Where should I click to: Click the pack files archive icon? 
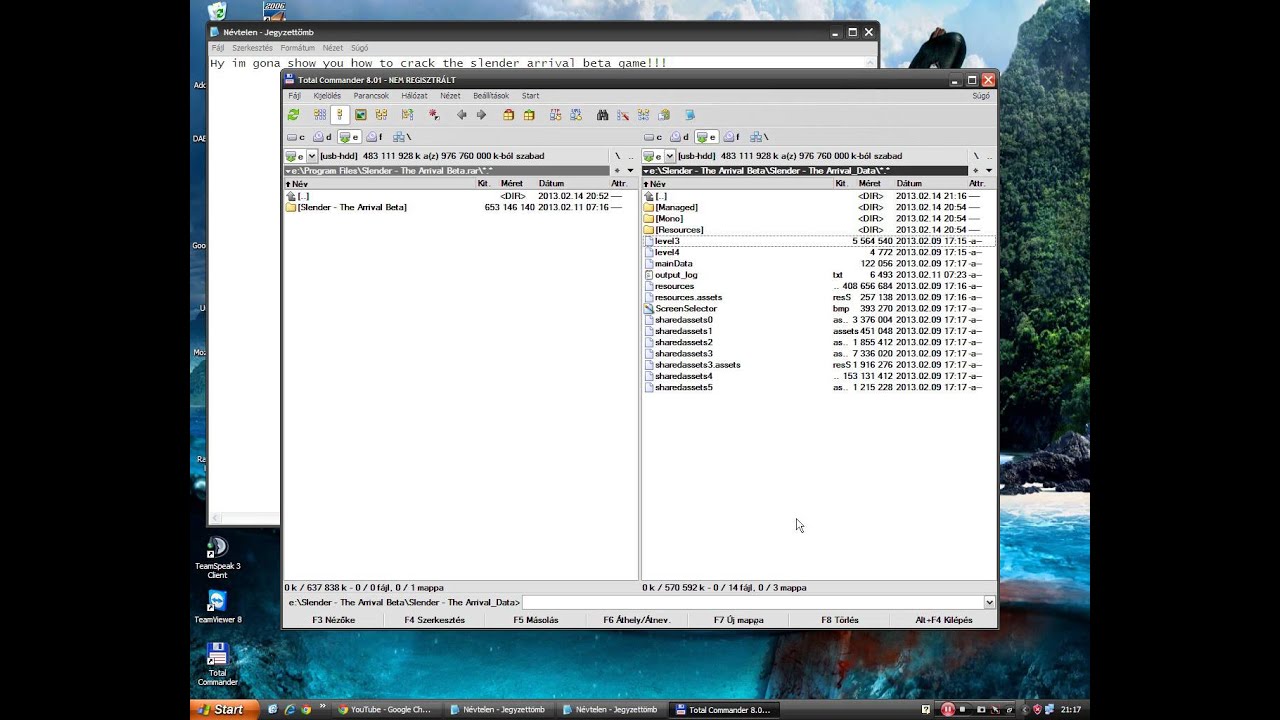tap(508, 115)
